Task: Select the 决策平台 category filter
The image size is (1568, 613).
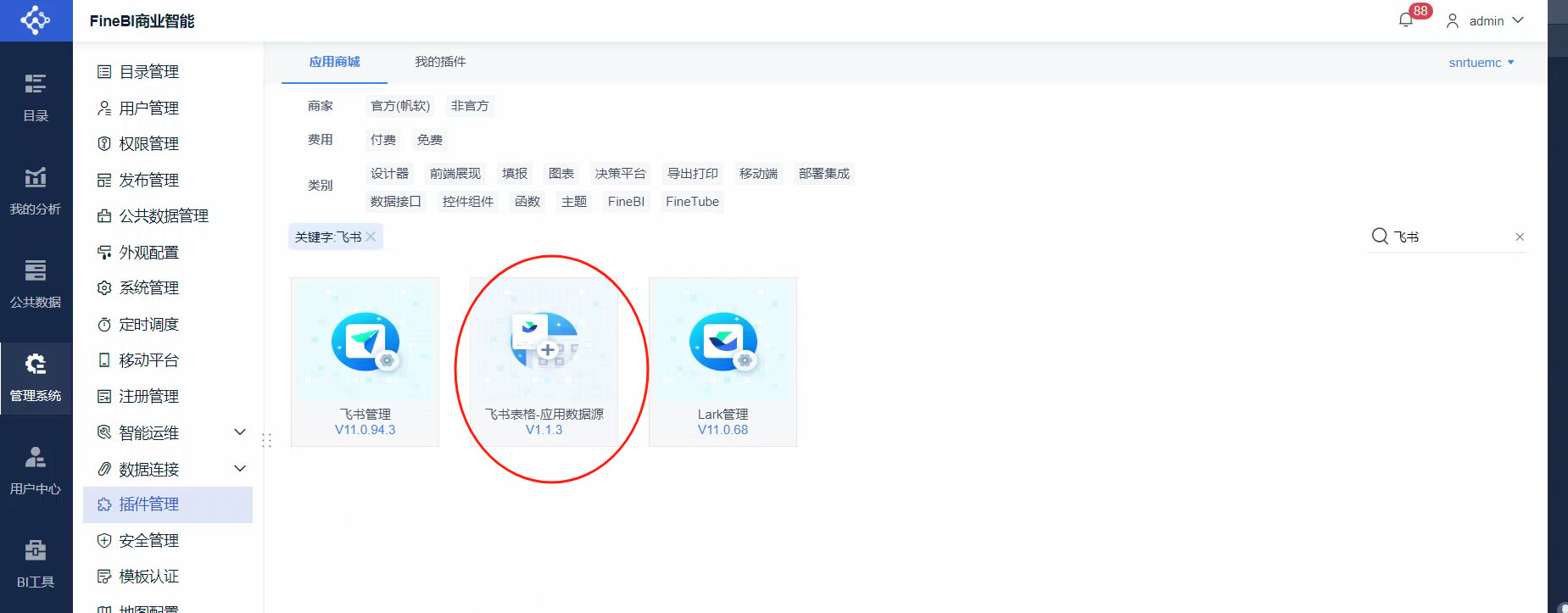Action: point(621,174)
